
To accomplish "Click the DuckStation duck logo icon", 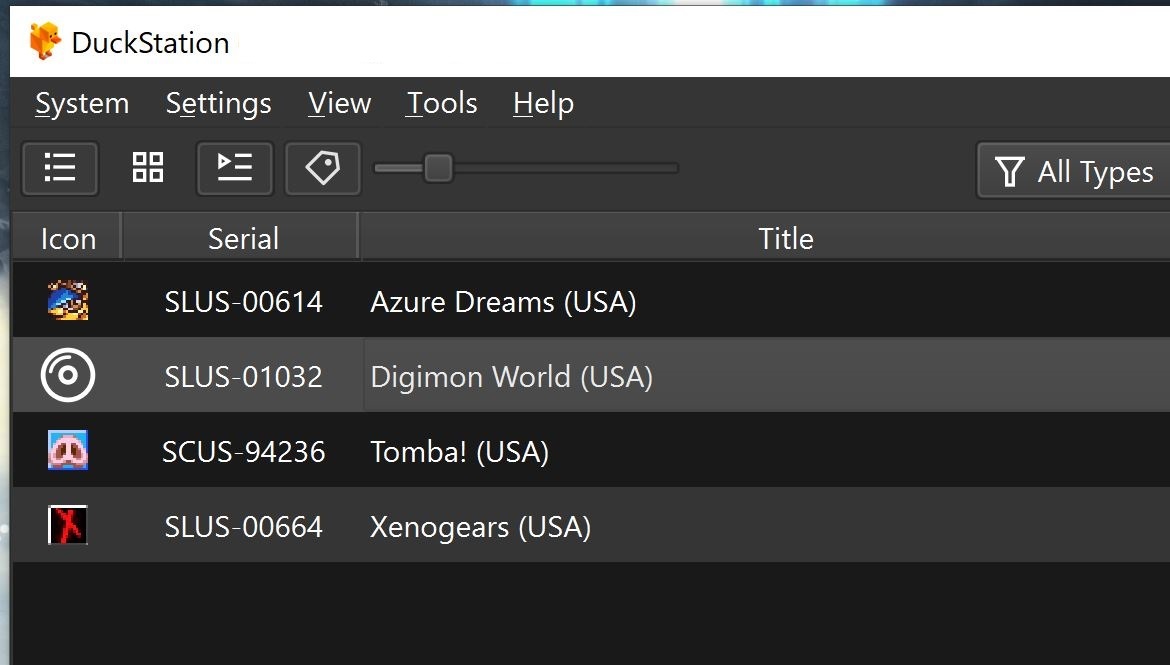I will click(45, 41).
